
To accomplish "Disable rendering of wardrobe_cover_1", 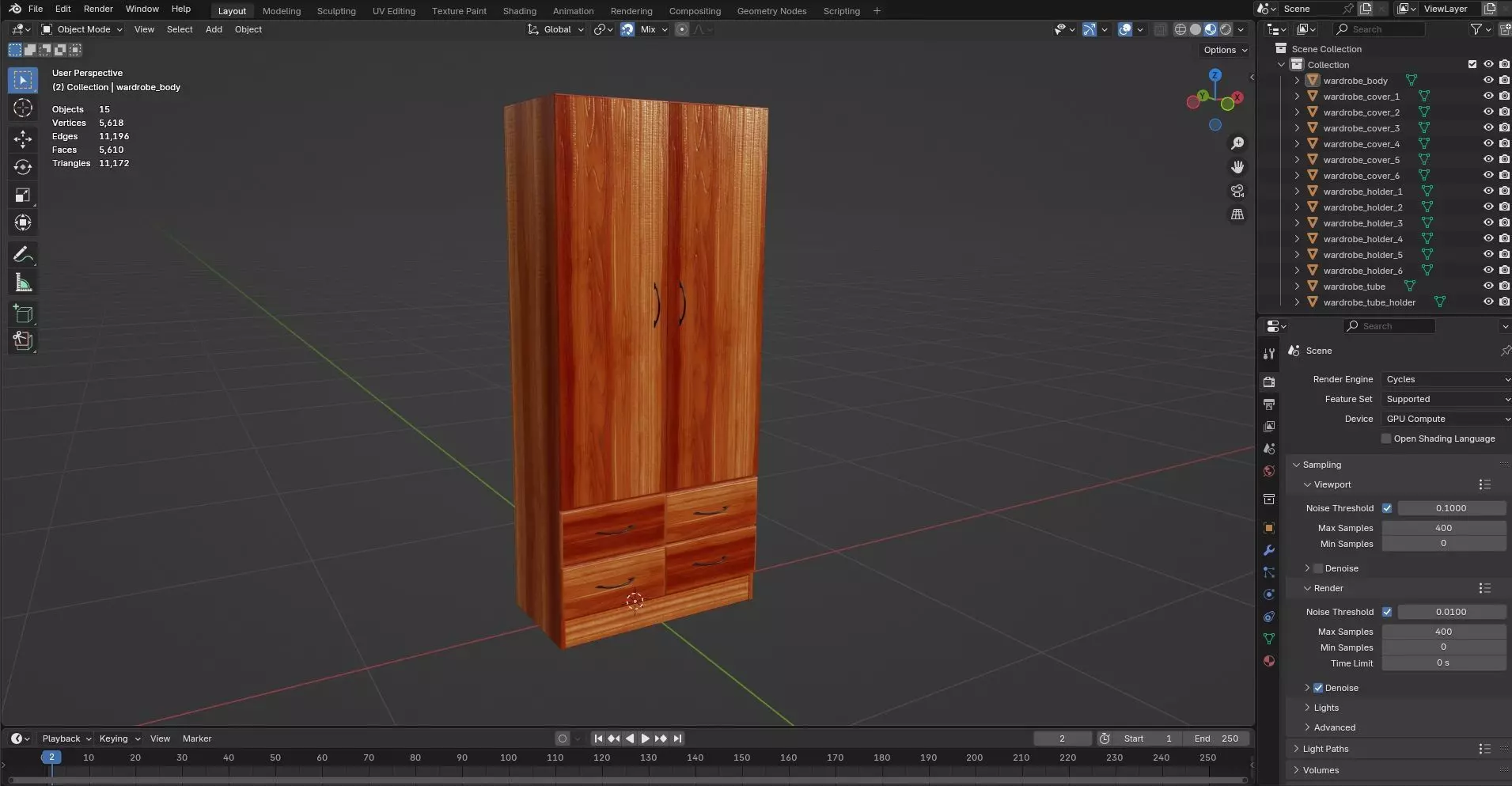I will 1504,96.
